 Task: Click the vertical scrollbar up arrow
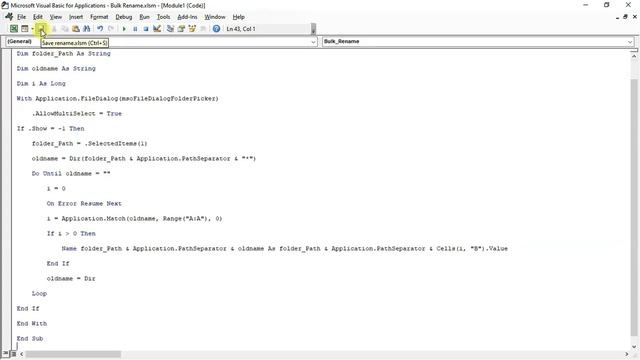coord(634,56)
